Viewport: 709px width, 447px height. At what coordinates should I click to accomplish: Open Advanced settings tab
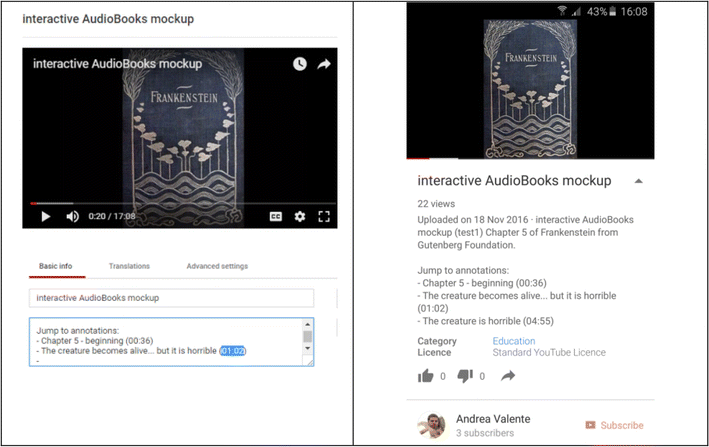217,266
